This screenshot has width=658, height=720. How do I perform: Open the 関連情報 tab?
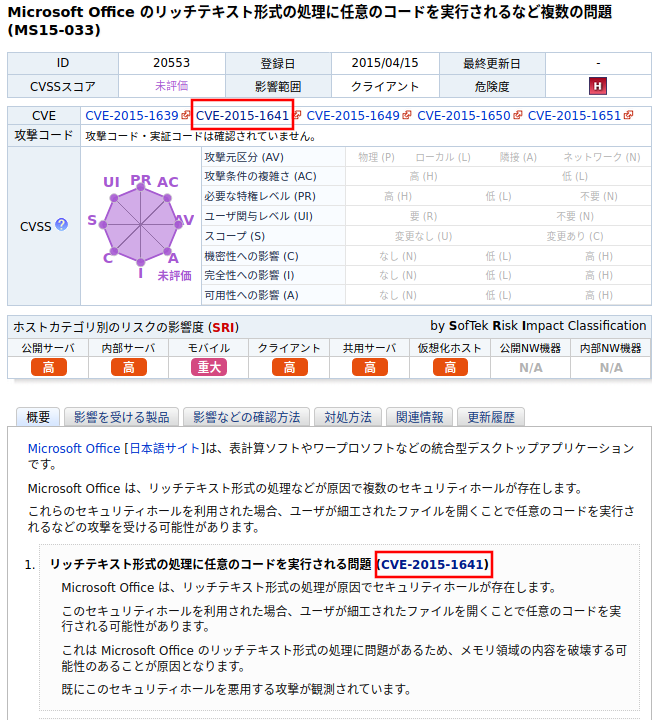click(x=420, y=417)
